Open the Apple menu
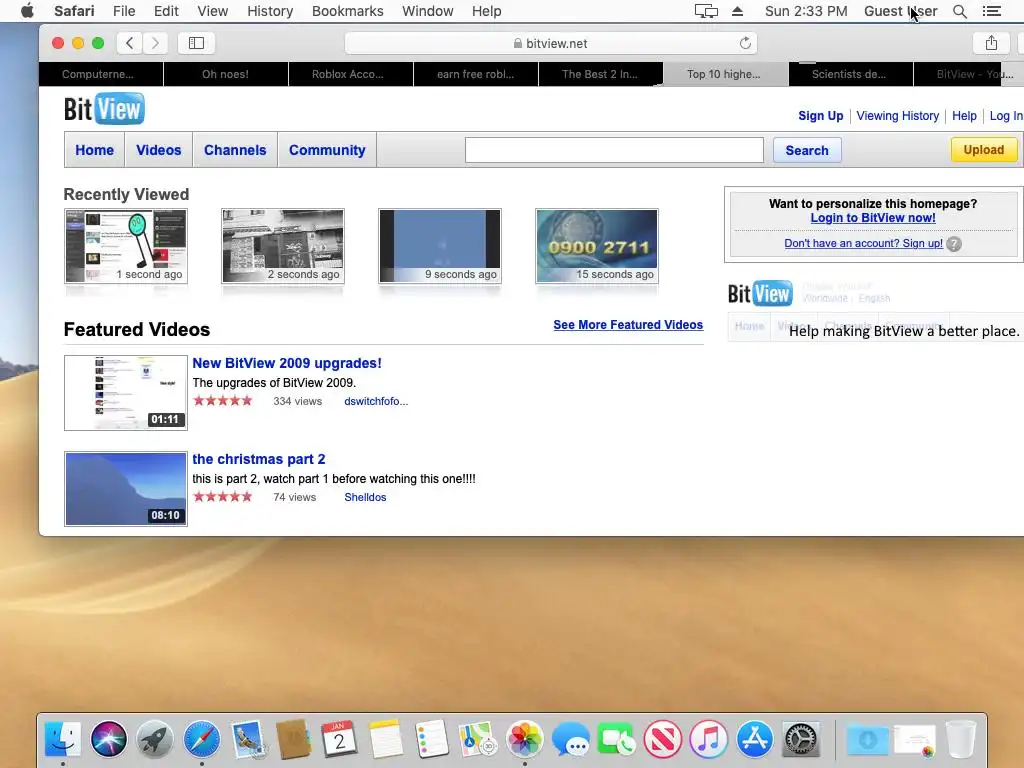This screenshot has height=768, width=1024. 27,11
